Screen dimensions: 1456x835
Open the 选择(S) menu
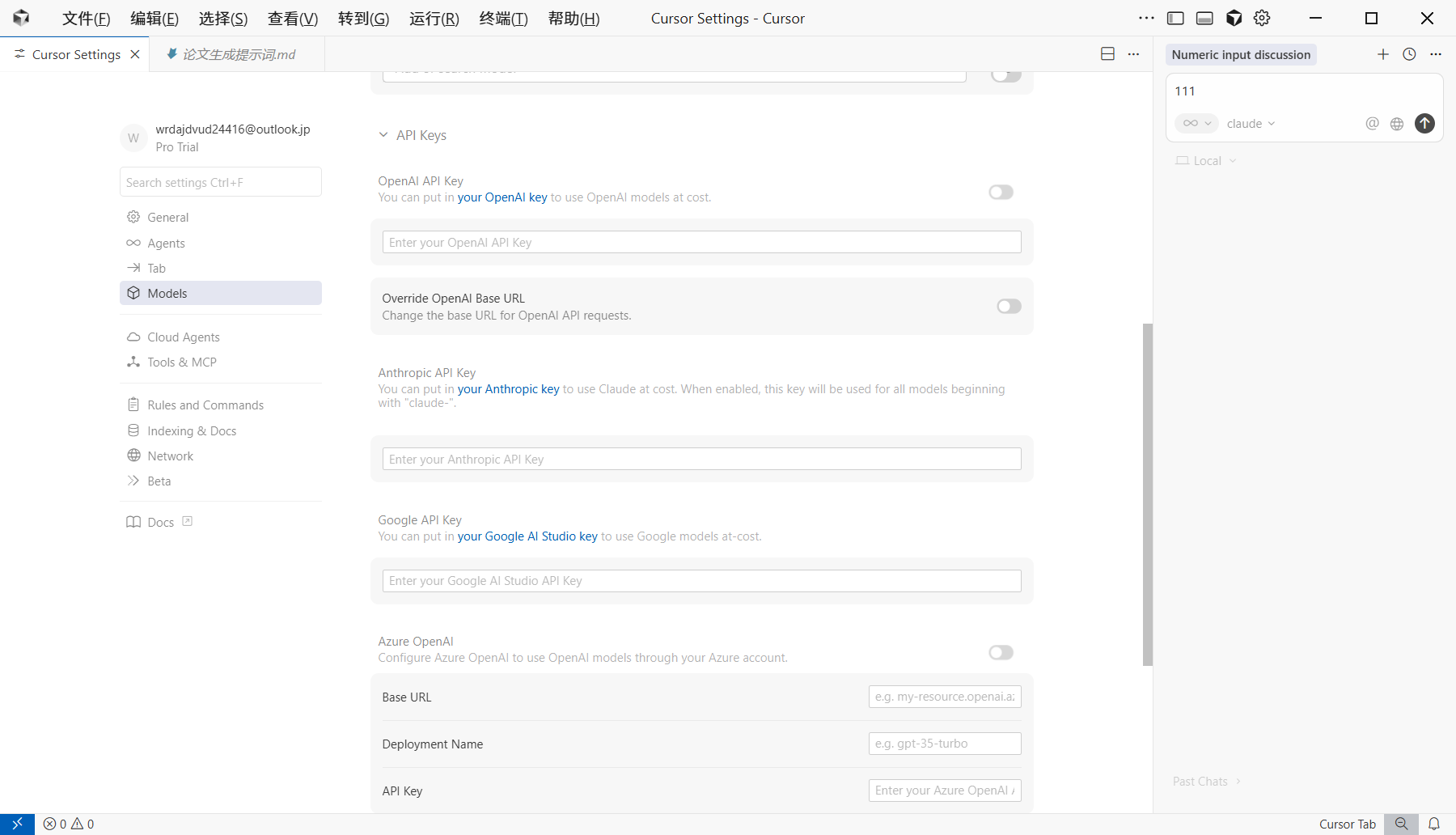pos(223,18)
